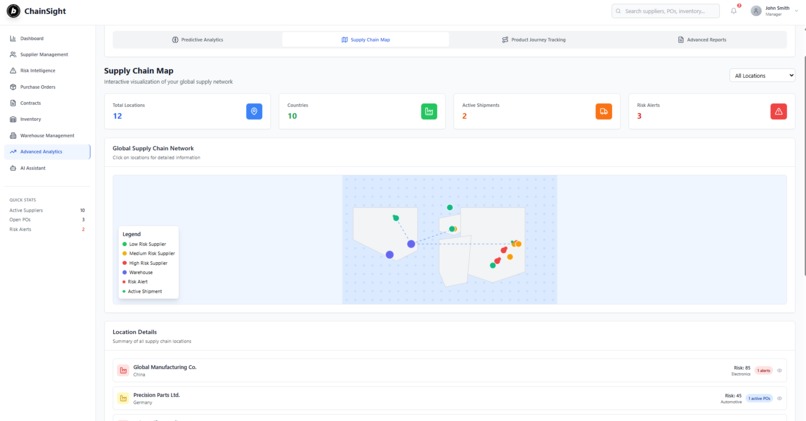The height and width of the screenshot is (421, 806).
Task: Open the Product Journey Tracking tab
Action: pos(534,40)
